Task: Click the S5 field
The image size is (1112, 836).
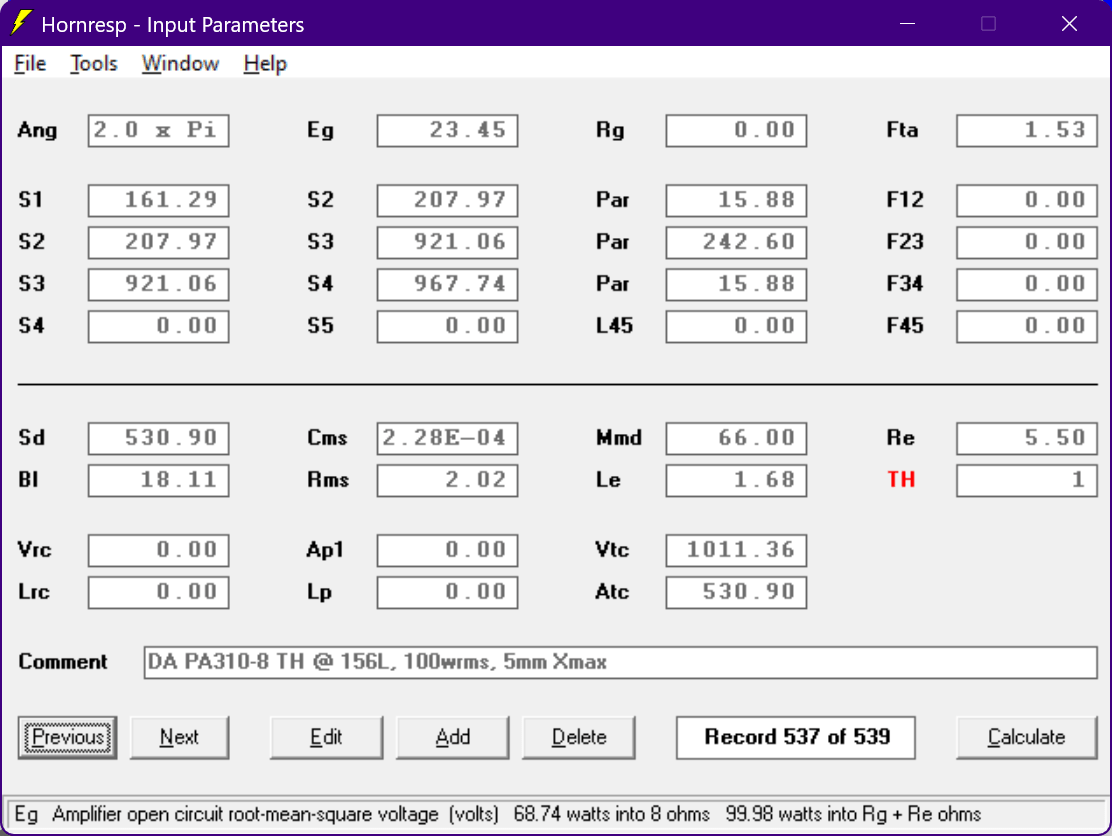Action: [447, 326]
